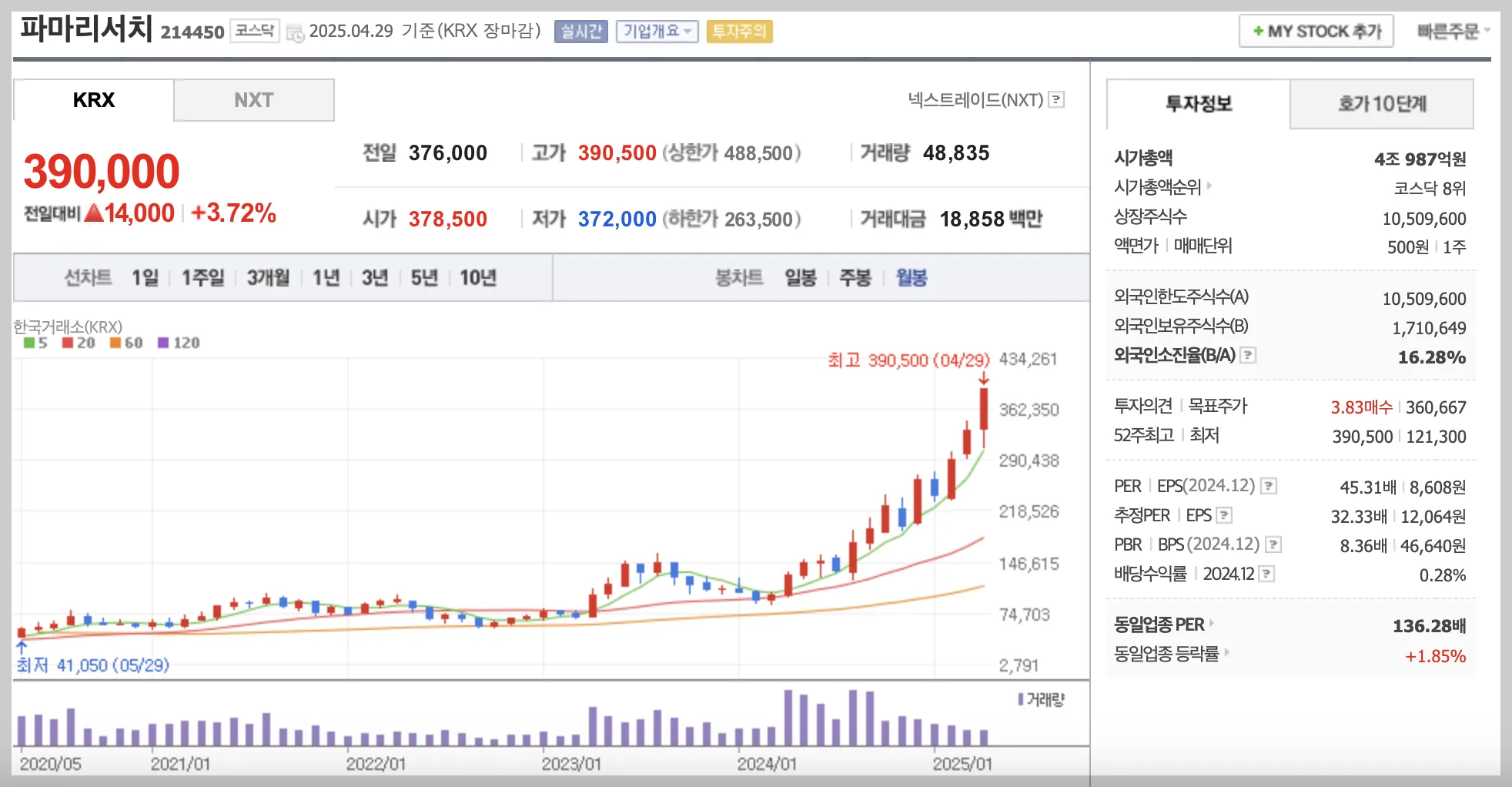Click the 16.28% foreign ownership ratio
The height and width of the screenshot is (787, 1512).
coord(1432,357)
